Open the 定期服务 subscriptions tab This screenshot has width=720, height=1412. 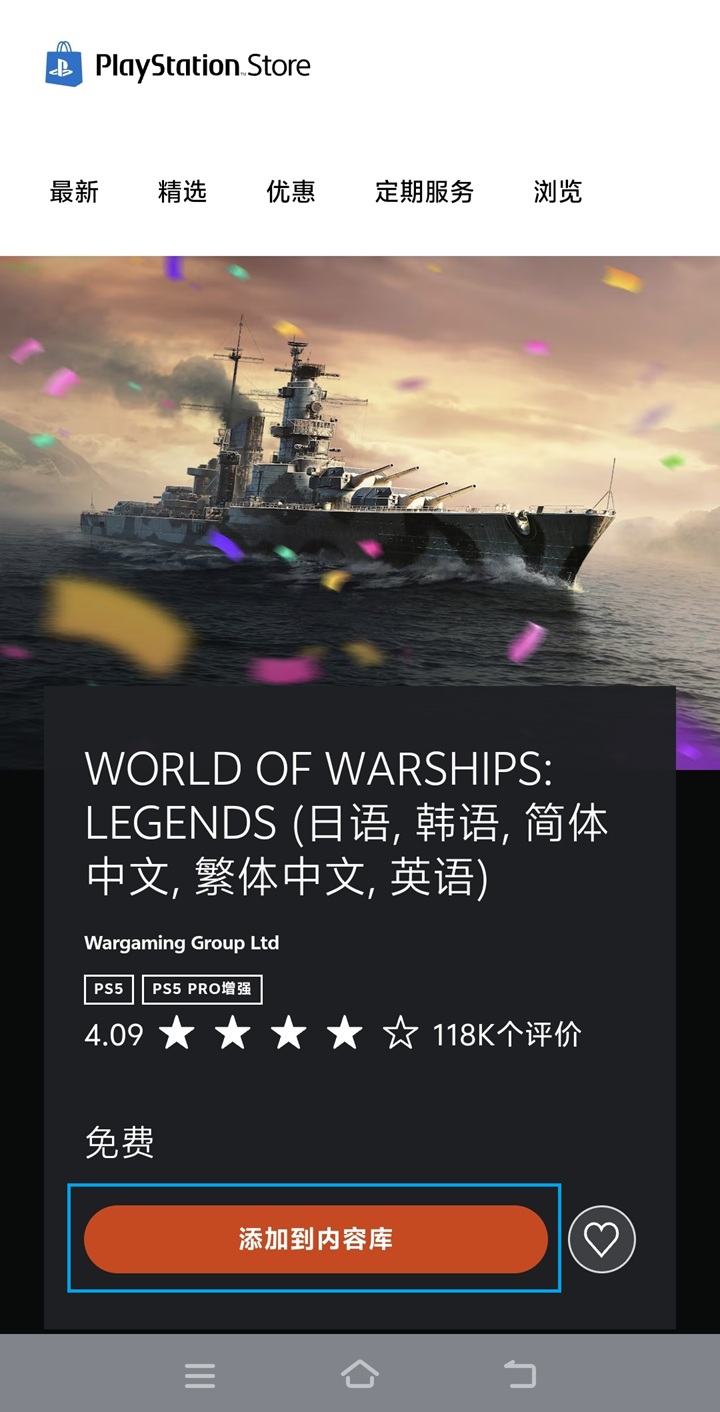point(424,192)
